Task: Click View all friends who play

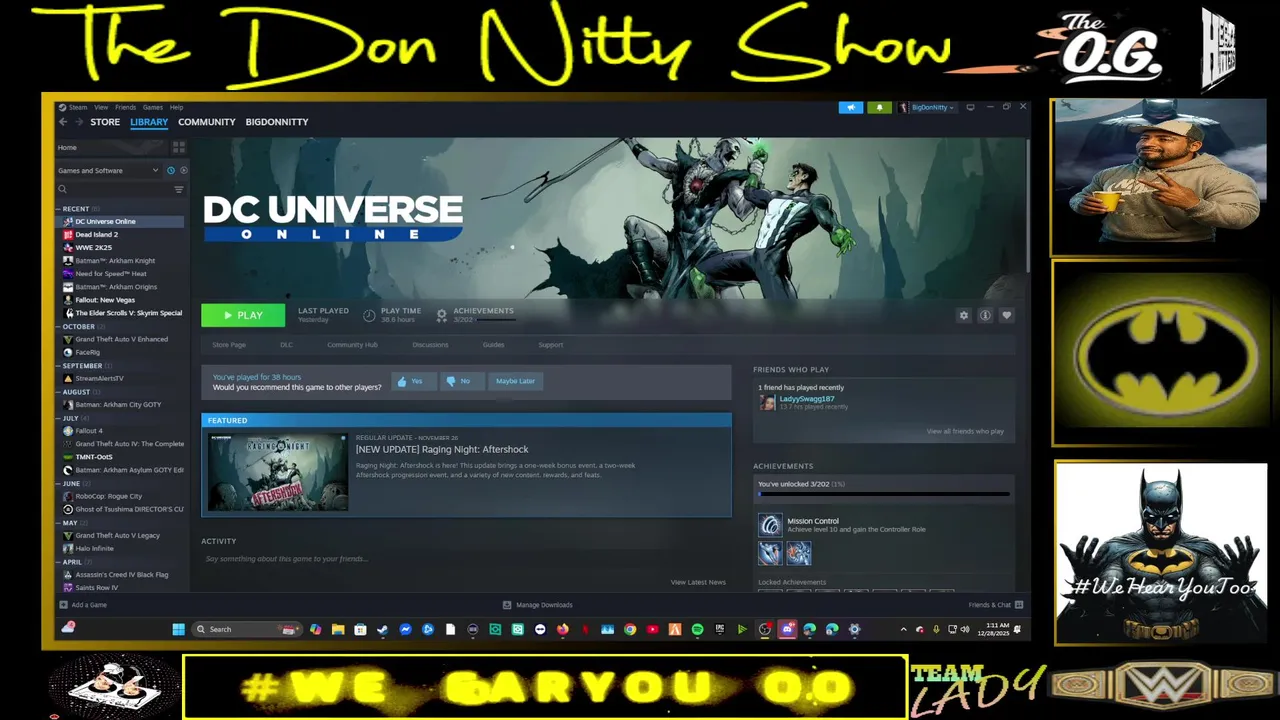Action: (965, 431)
